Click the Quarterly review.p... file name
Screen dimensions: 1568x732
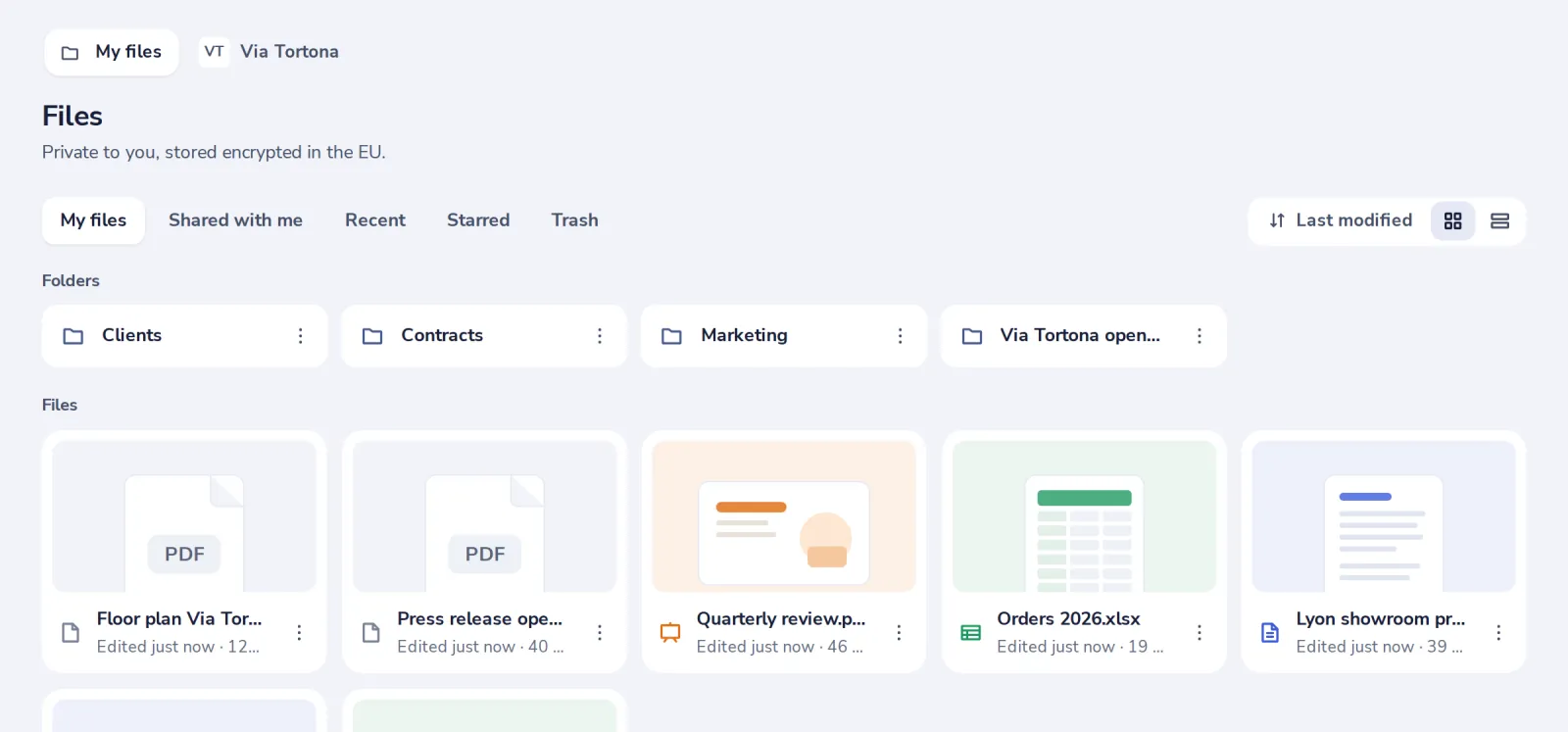781,619
